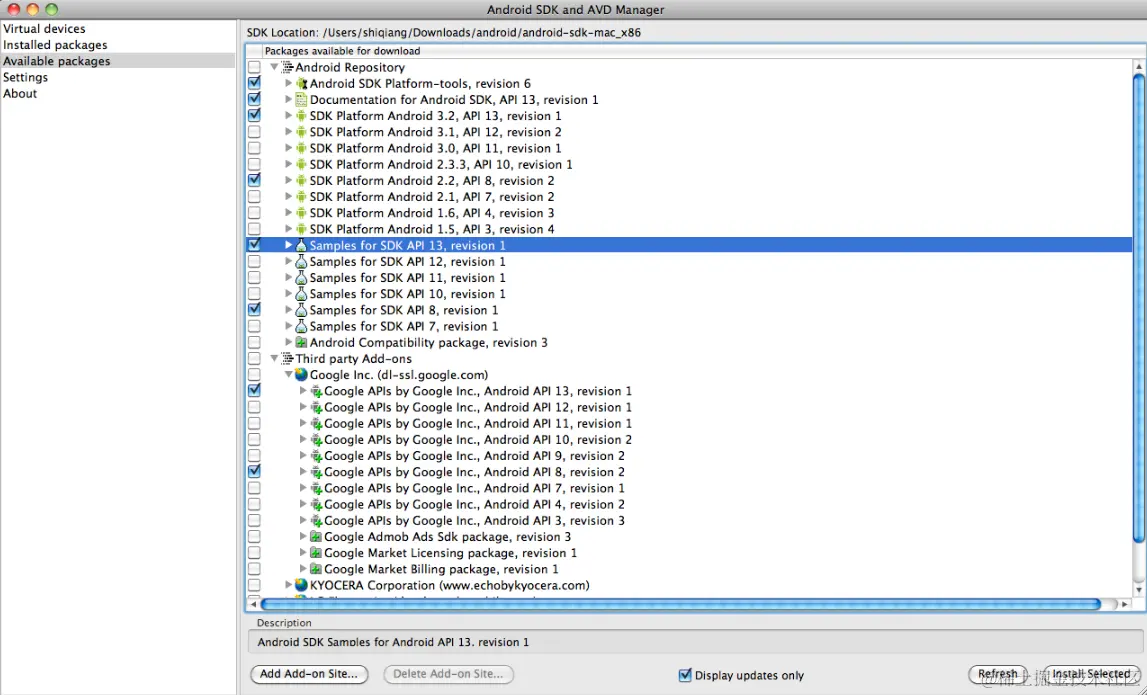Expand Samples for SDK API 10 row
This screenshot has width=1147, height=695.
(x=289, y=293)
